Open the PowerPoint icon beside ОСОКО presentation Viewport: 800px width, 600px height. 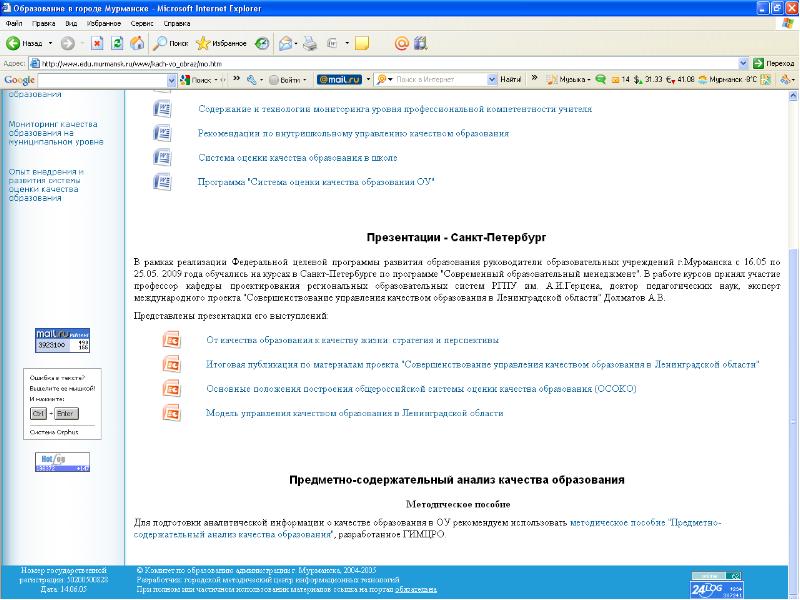click(171, 389)
